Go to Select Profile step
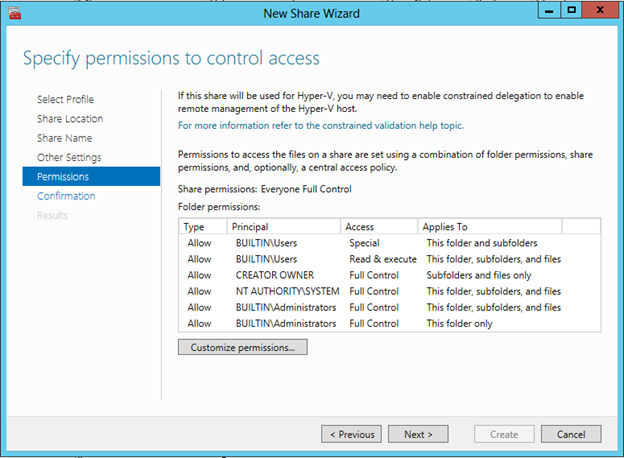 click(65, 99)
